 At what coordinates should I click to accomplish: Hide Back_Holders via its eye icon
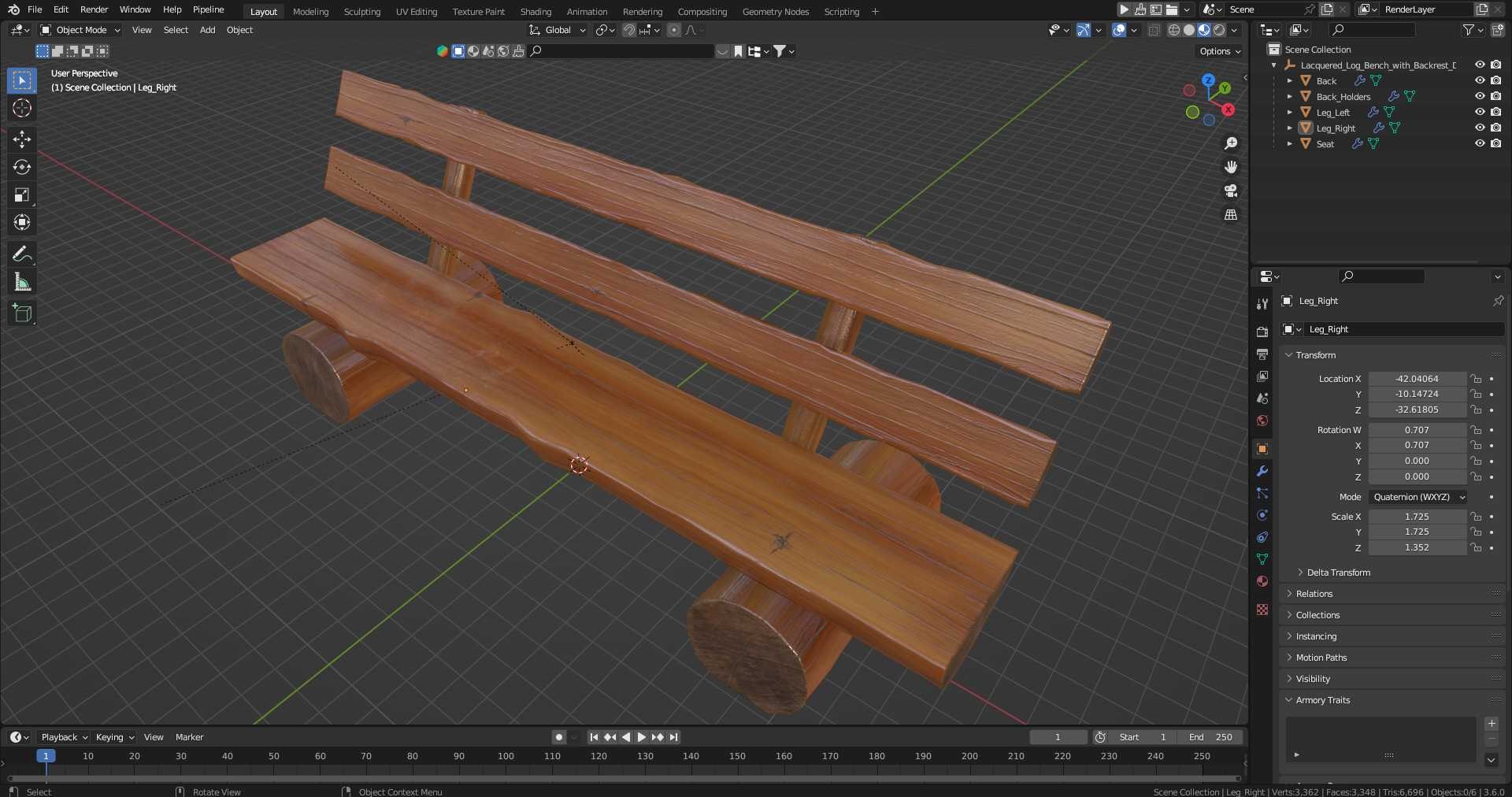tap(1480, 96)
